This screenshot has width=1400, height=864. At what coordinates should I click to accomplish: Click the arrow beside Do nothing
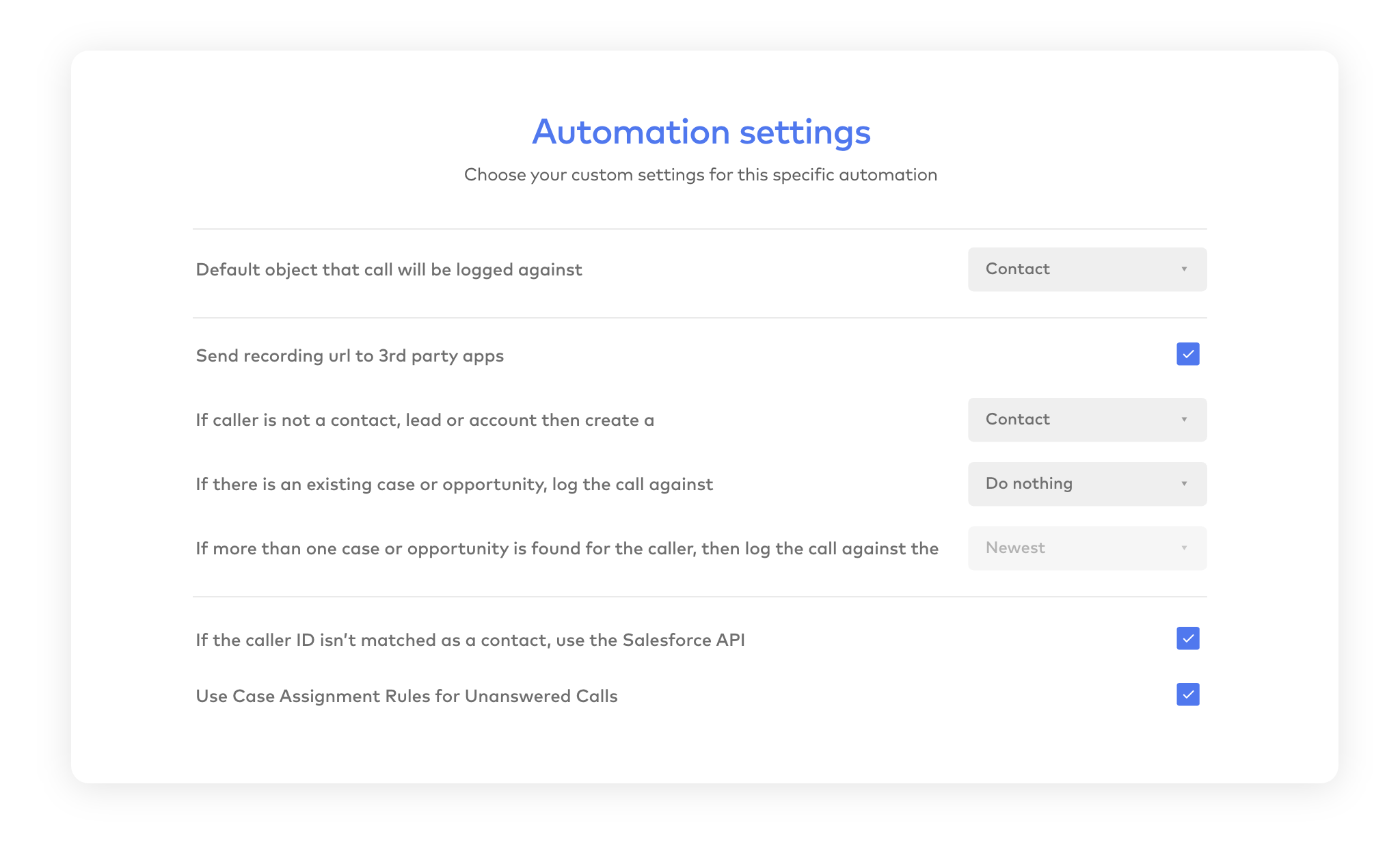coord(1184,484)
